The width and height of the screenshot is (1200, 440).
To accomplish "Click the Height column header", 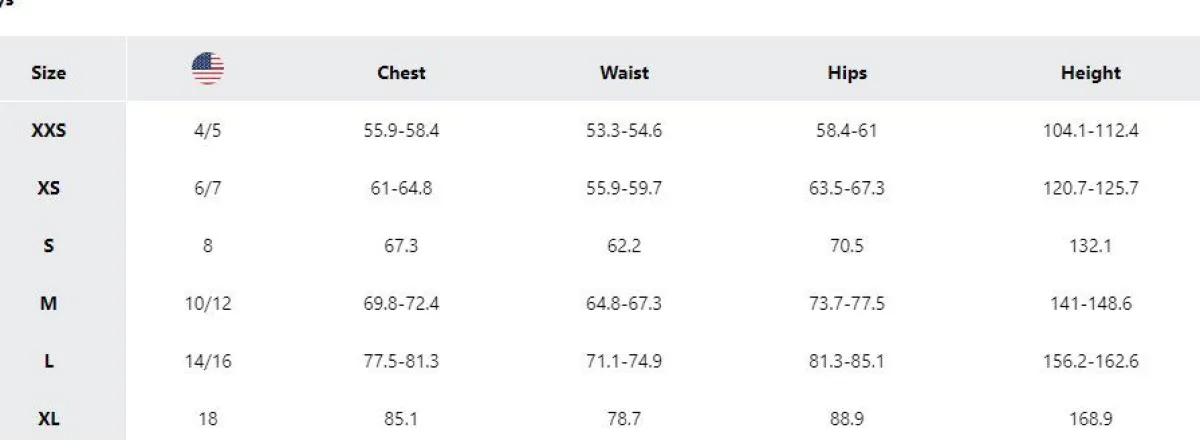I will tap(1090, 73).
